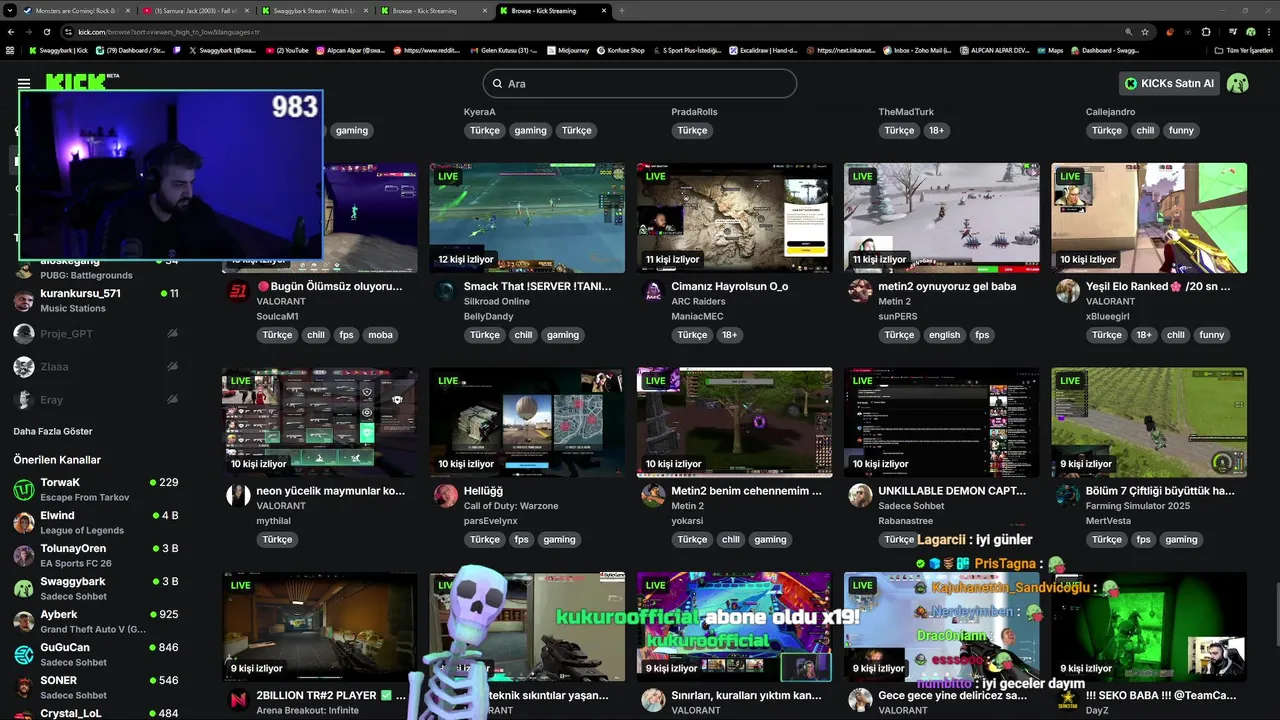1280x720 pixels.
Task: Open UNKILLABLE DEMON CAPT stream title
Action: pyautogui.click(x=952, y=491)
